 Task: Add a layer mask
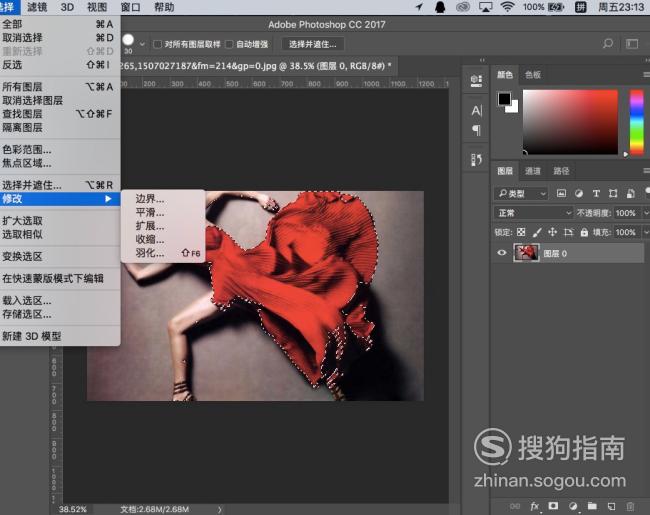coord(553,506)
